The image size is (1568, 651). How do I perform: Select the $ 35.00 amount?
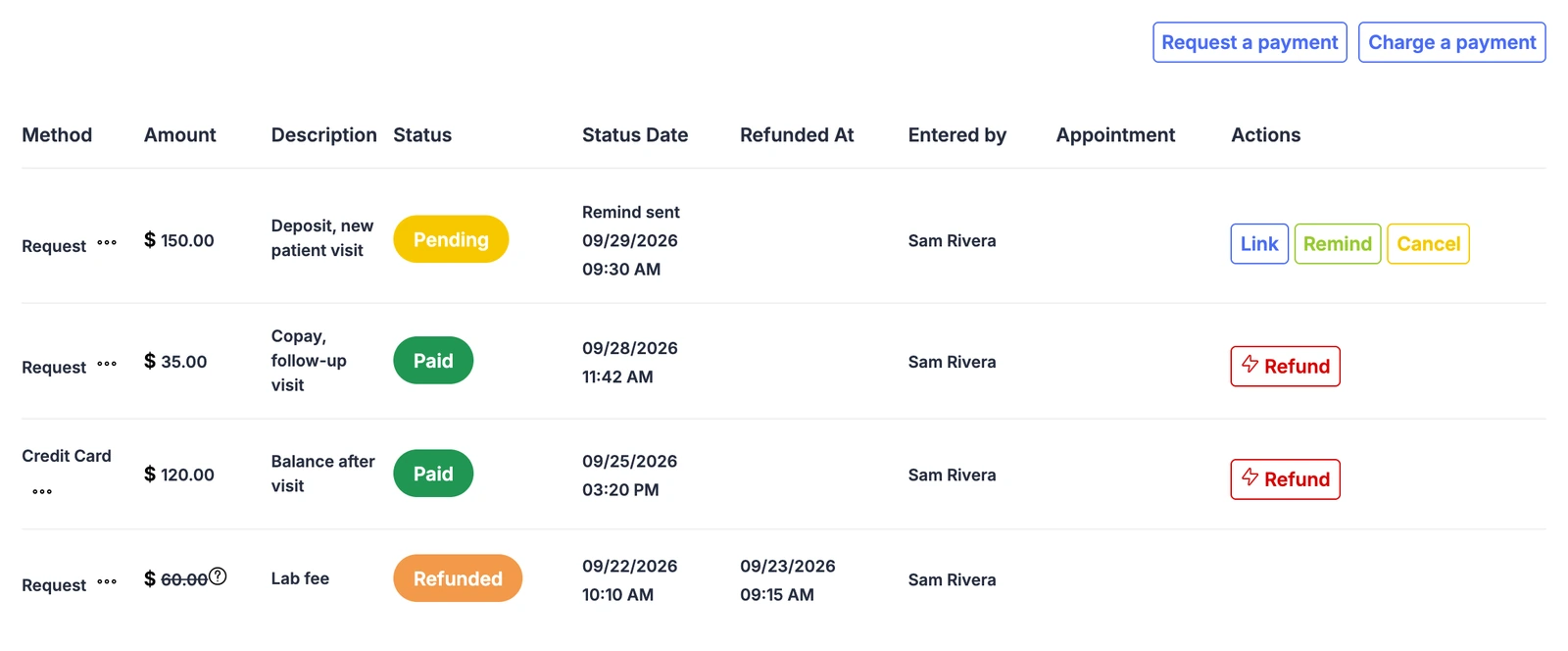pos(175,362)
